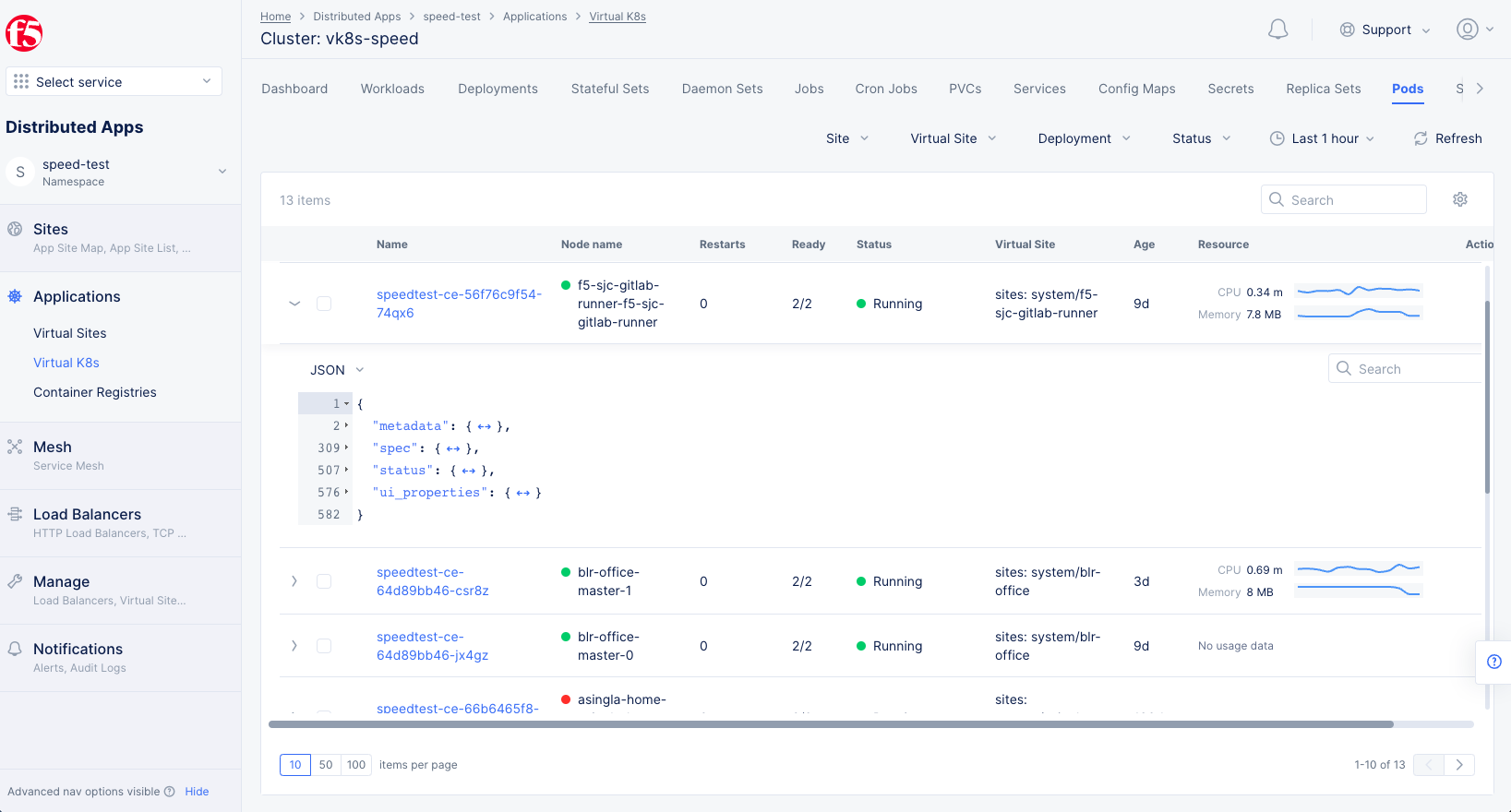Click the F5 logo icon

[24, 33]
